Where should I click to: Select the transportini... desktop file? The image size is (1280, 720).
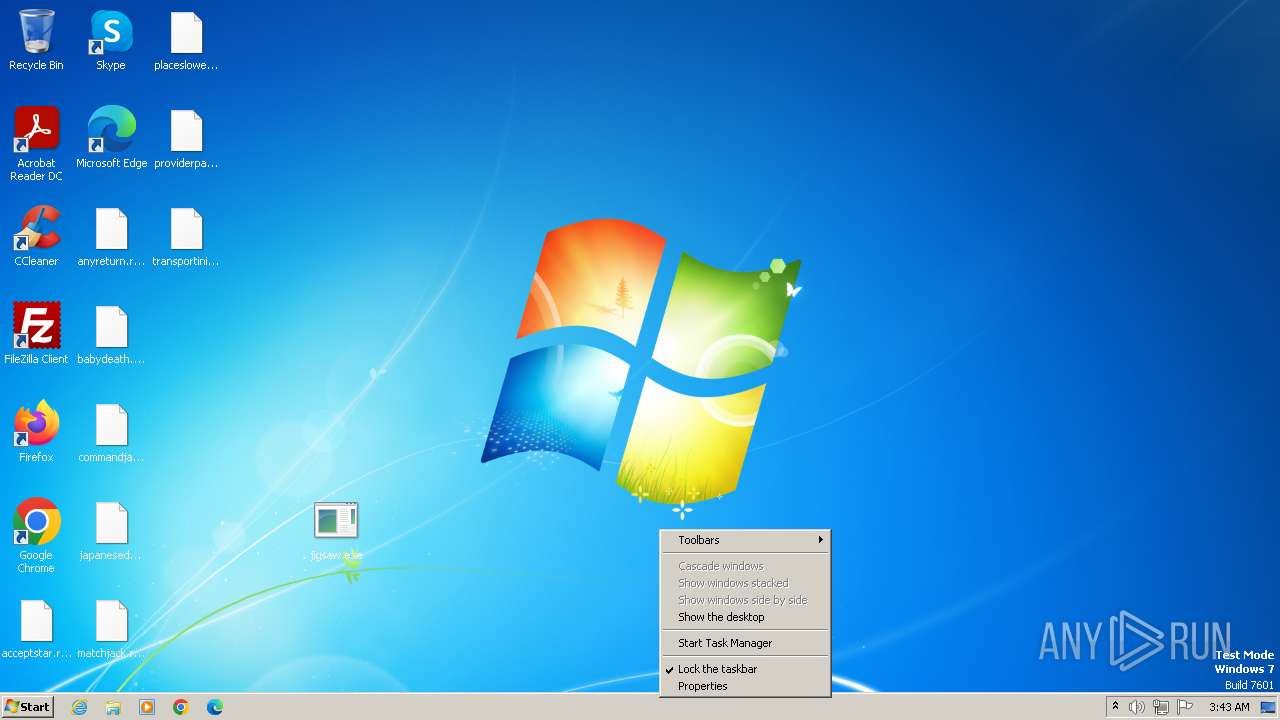[186, 236]
